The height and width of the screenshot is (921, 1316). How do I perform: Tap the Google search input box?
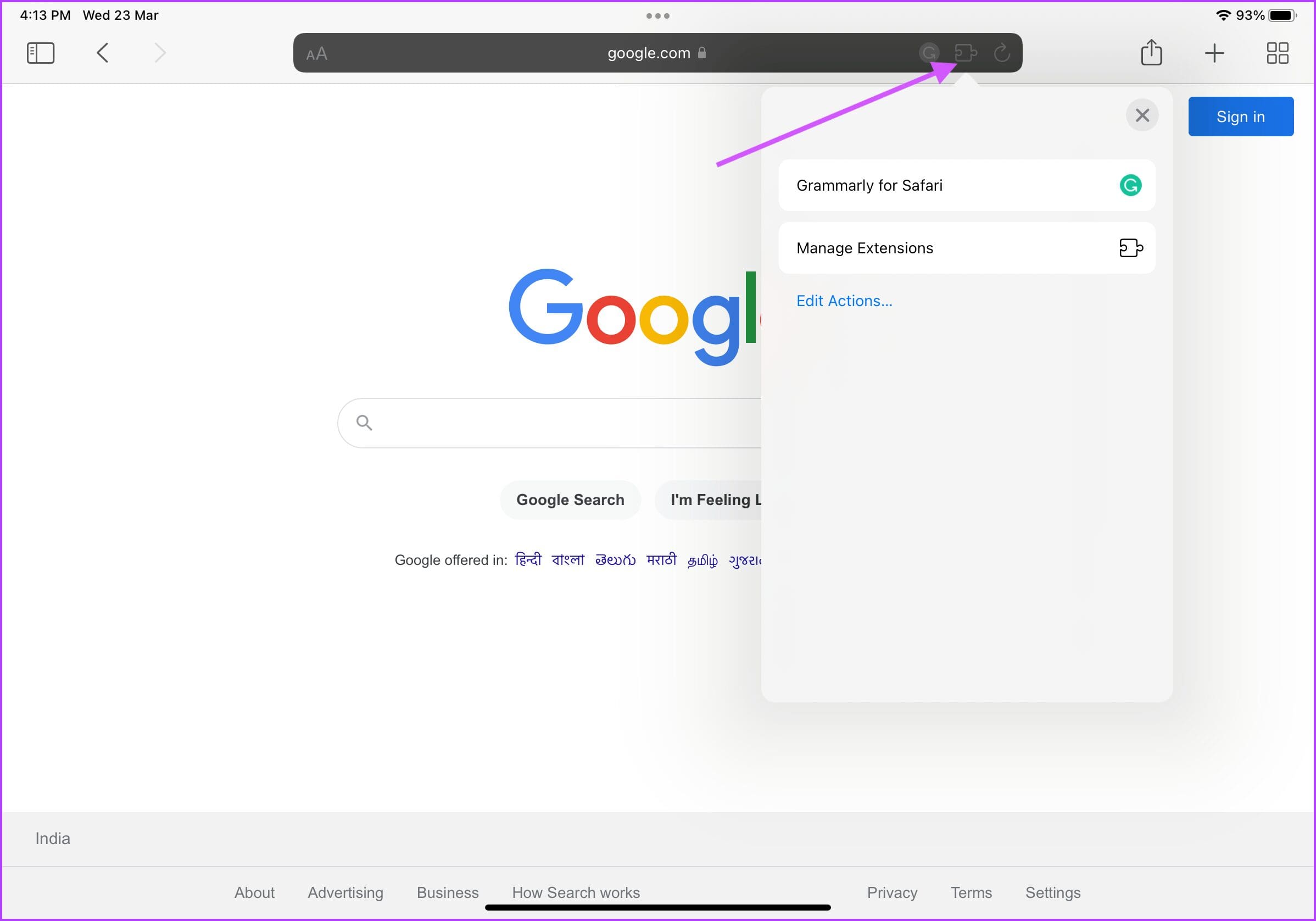click(549, 423)
